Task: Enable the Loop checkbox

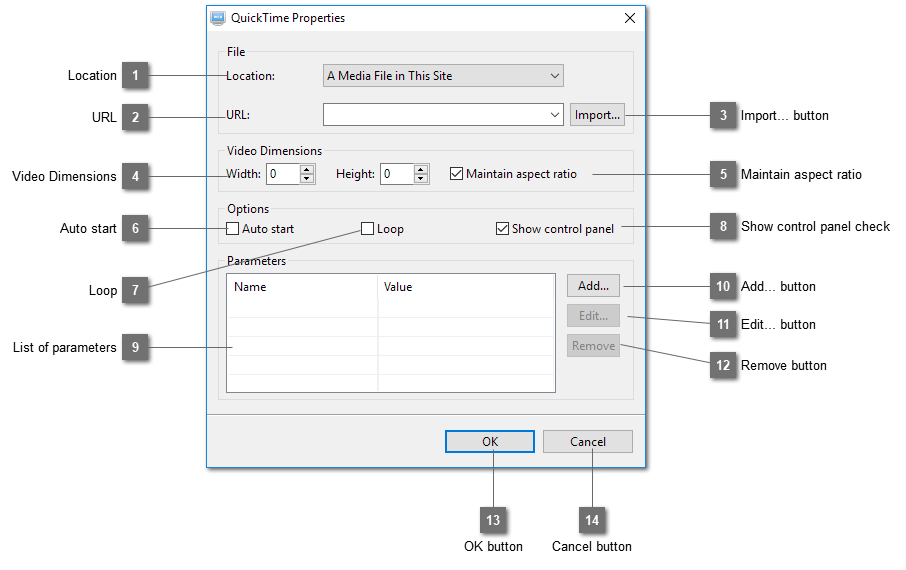Action: click(x=367, y=228)
